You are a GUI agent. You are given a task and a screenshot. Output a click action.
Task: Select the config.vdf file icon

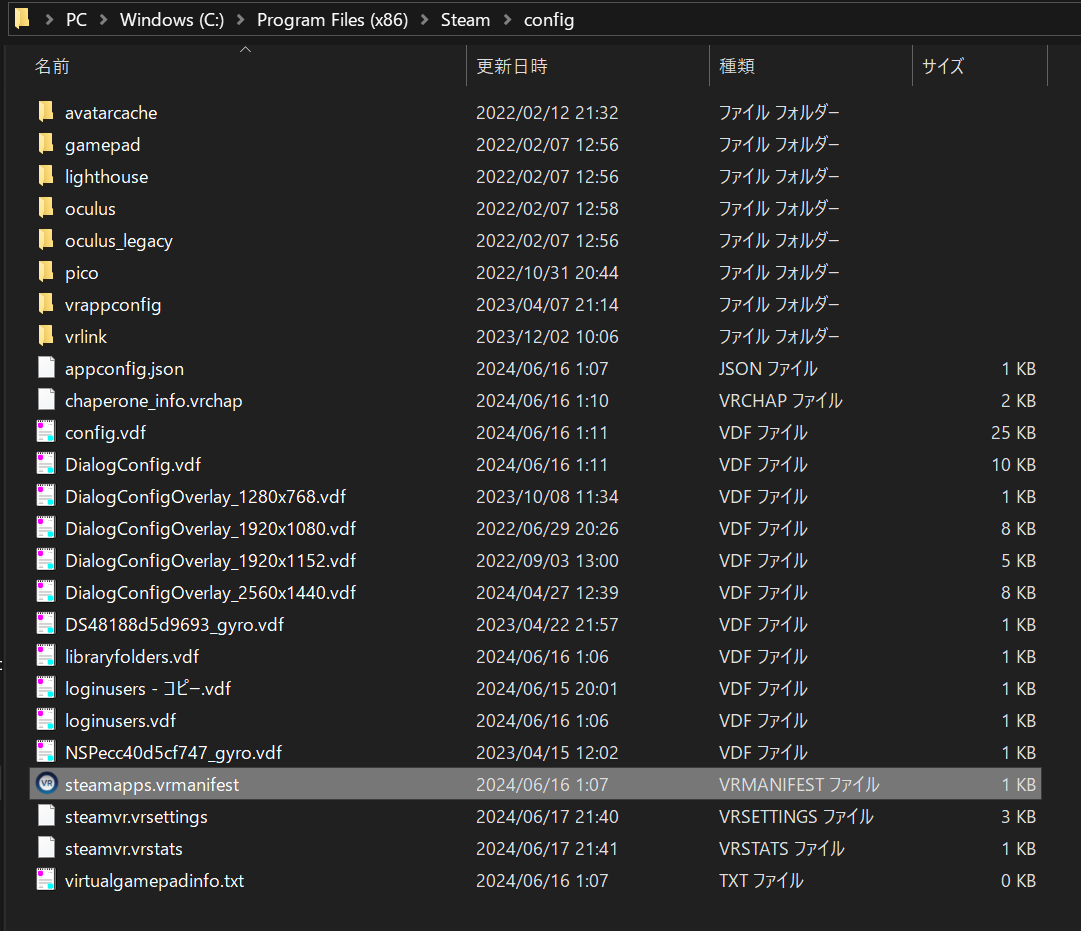click(x=46, y=432)
